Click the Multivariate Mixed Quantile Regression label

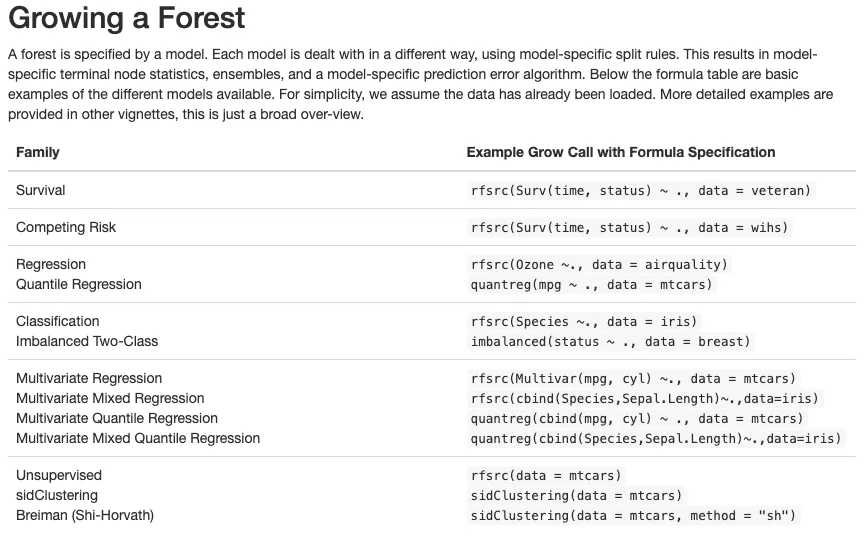pyautogui.click(x=138, y=438)
